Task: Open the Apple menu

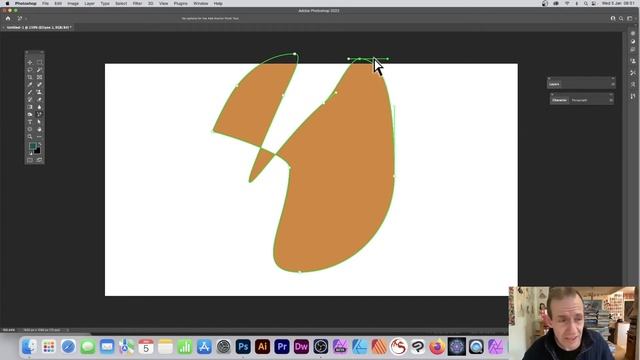Action: pyautogui.click(x=7, y=3)
